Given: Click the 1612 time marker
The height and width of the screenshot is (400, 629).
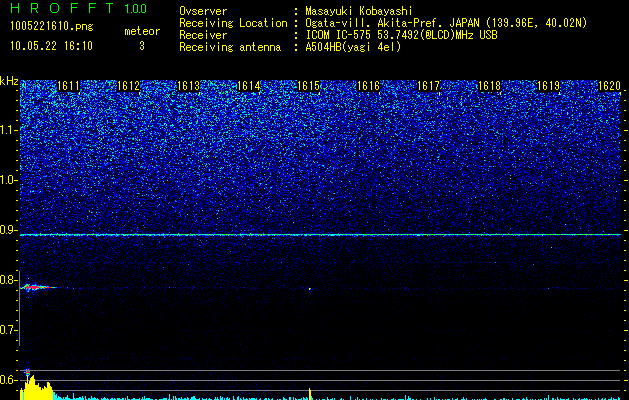Looking at the screenshot, I should point(128,86).
